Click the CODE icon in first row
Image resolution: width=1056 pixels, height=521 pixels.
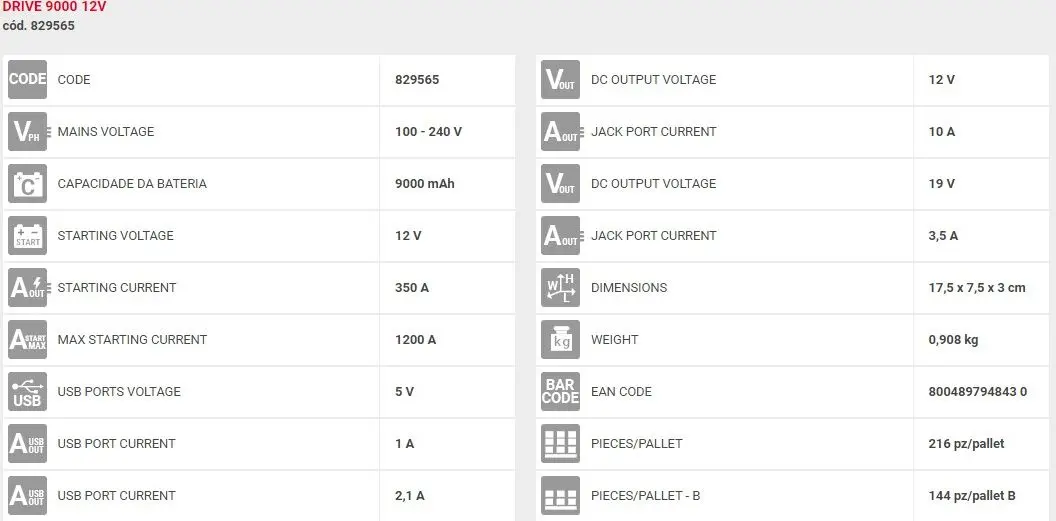(28, 79)
